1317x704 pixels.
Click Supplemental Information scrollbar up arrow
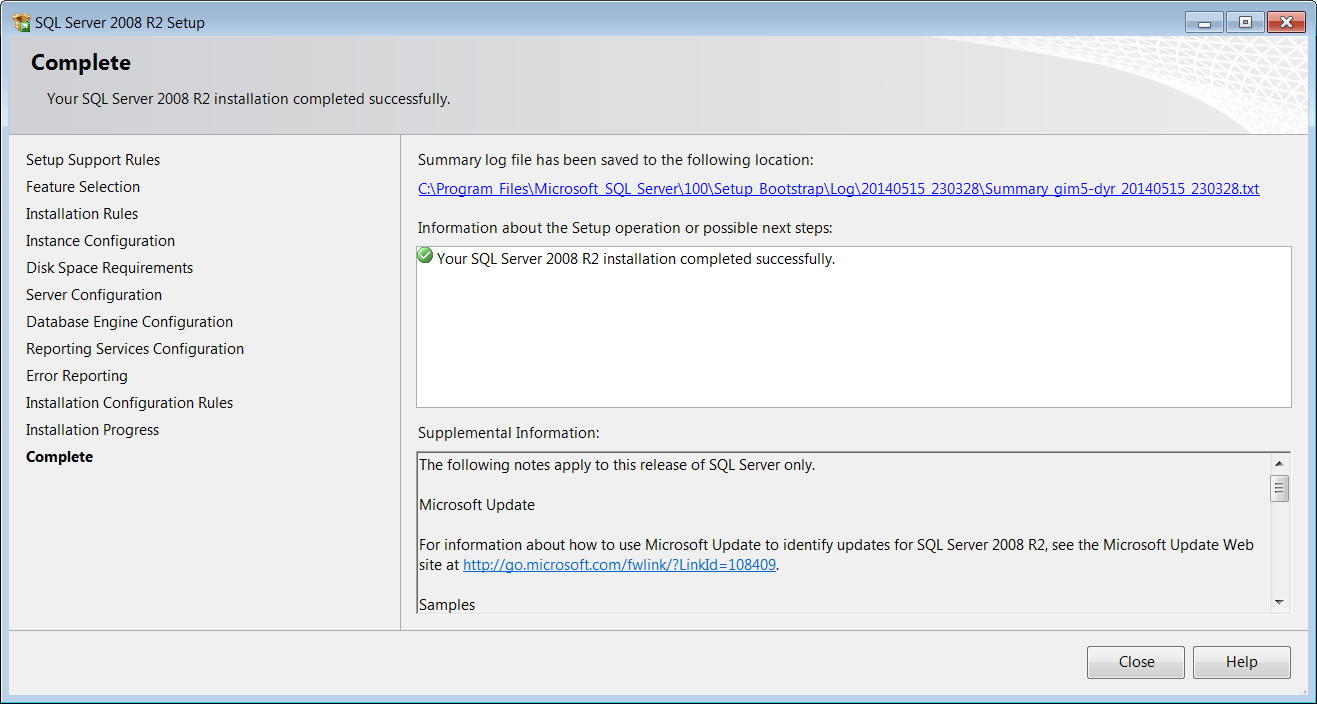1279,464
